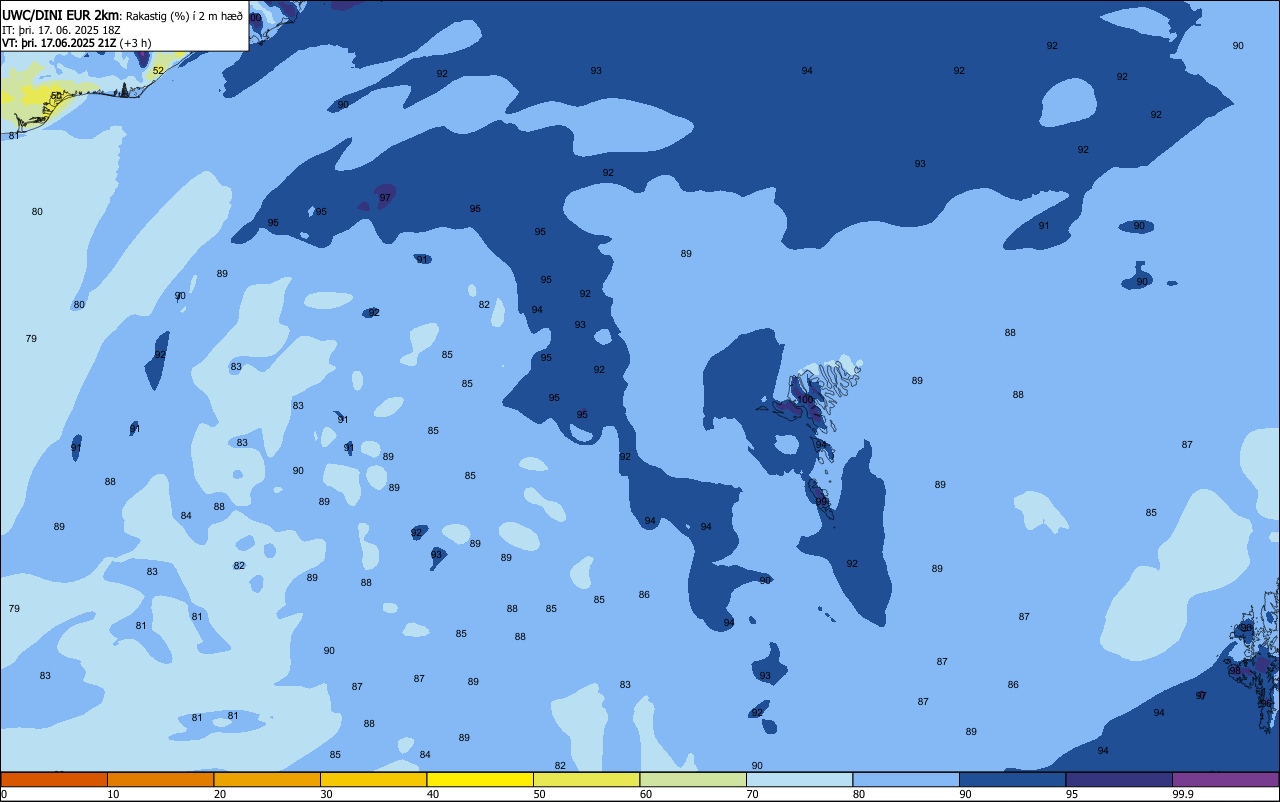
Task: Click the '40' legend tick label
Action: pyautogui.click(x=433, y=794)
